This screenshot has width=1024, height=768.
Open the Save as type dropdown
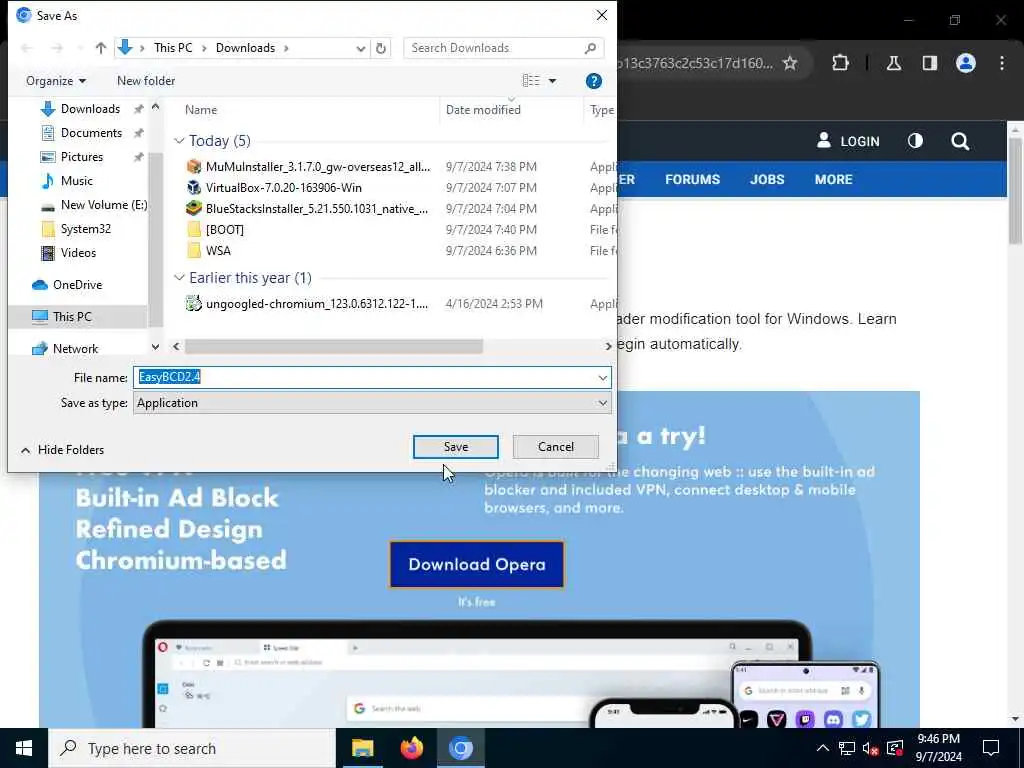(x=602, y=403)
